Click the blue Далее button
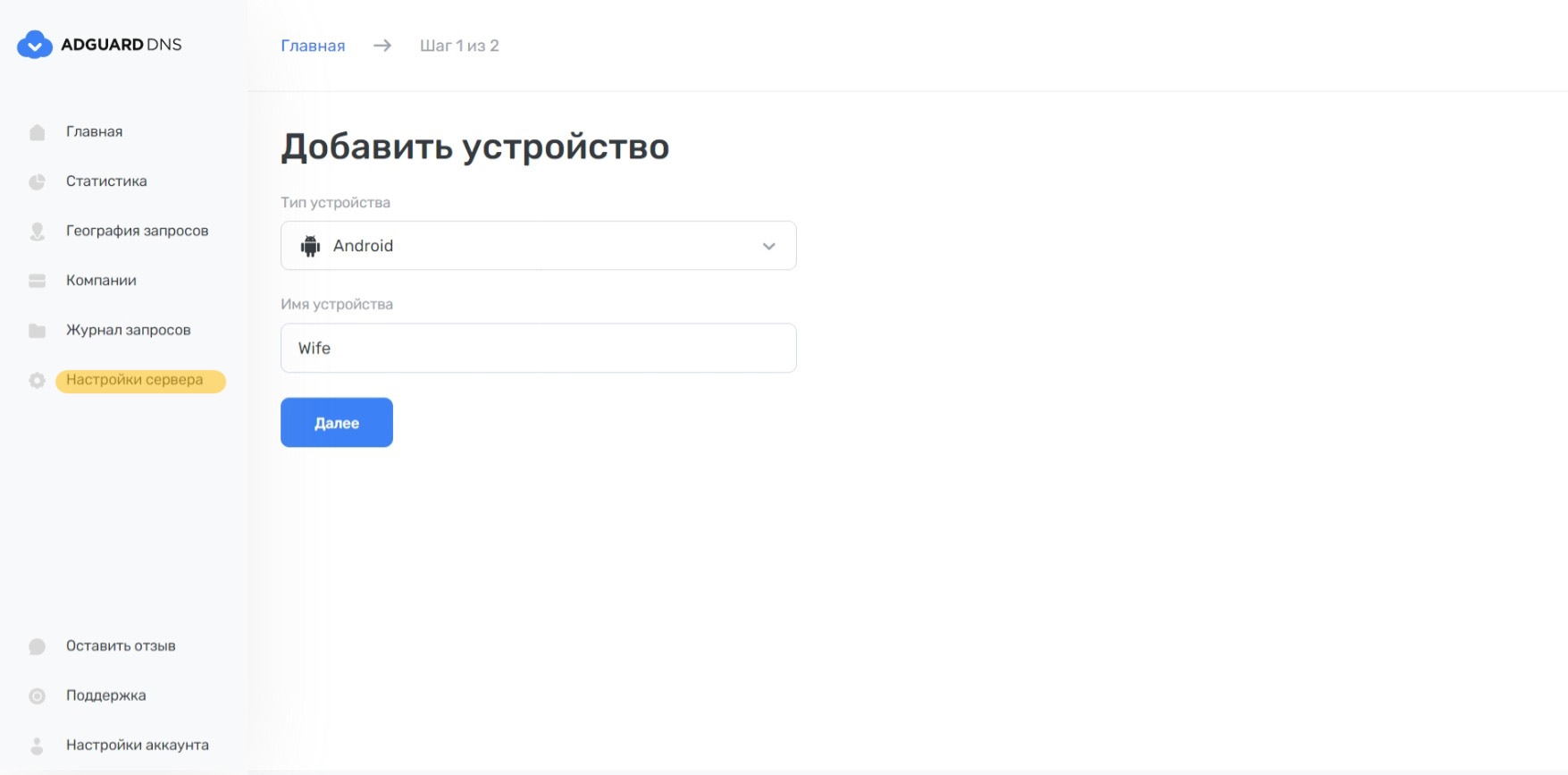 coord(337,423)
